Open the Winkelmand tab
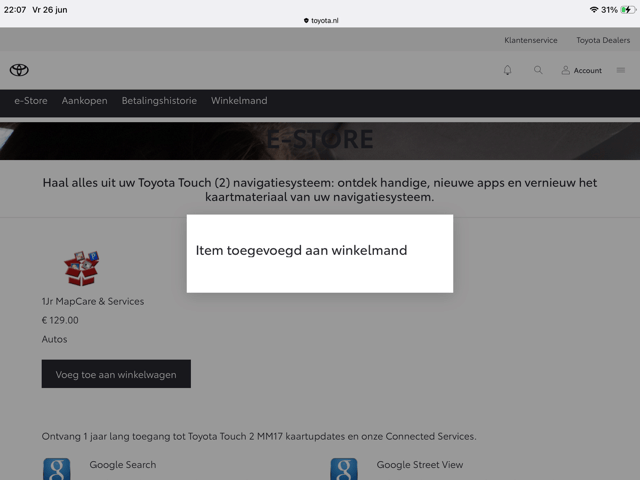Screen dimensions: 640x480 239,101
